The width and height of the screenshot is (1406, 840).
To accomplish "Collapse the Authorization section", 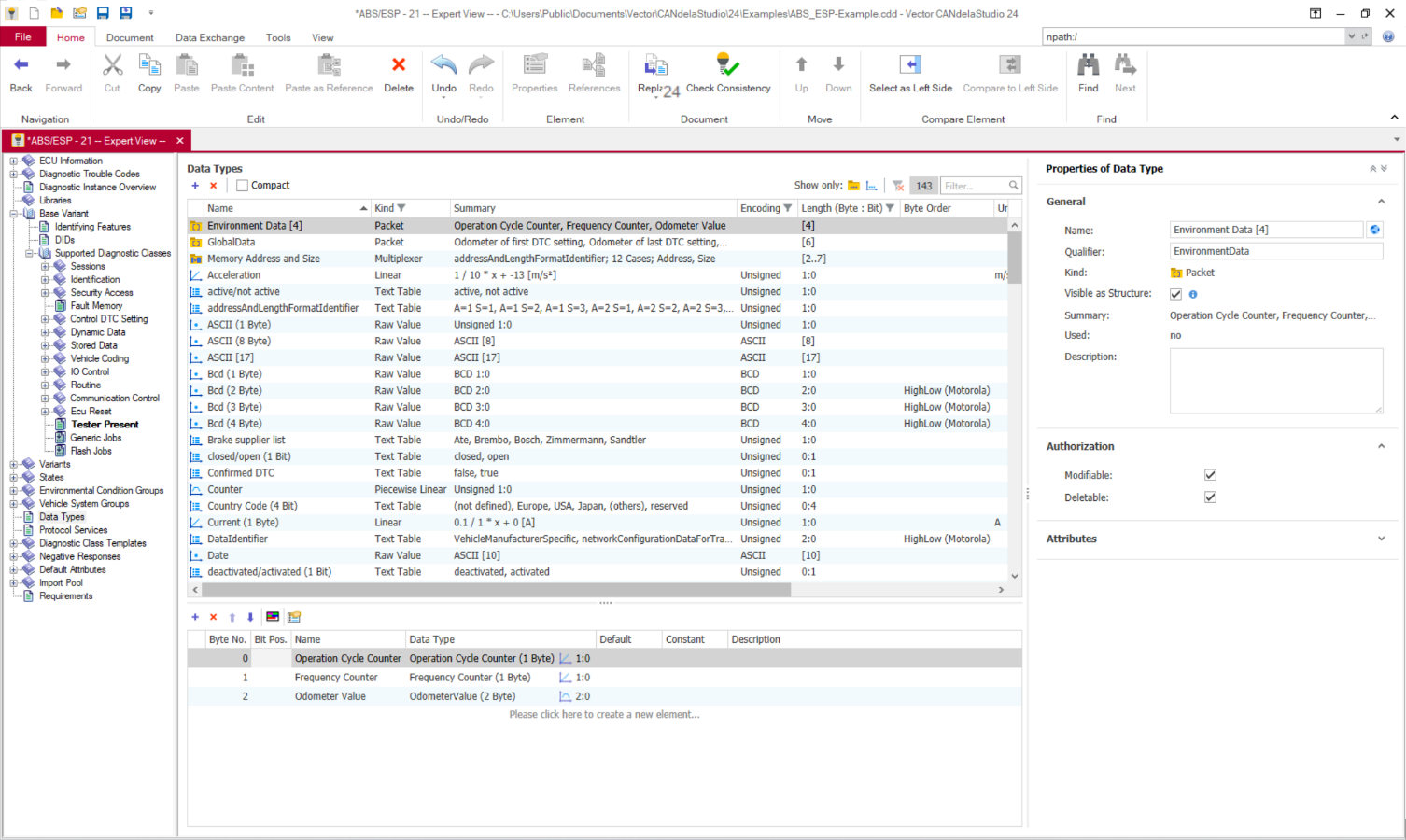I will click(x=1381, y=446).
